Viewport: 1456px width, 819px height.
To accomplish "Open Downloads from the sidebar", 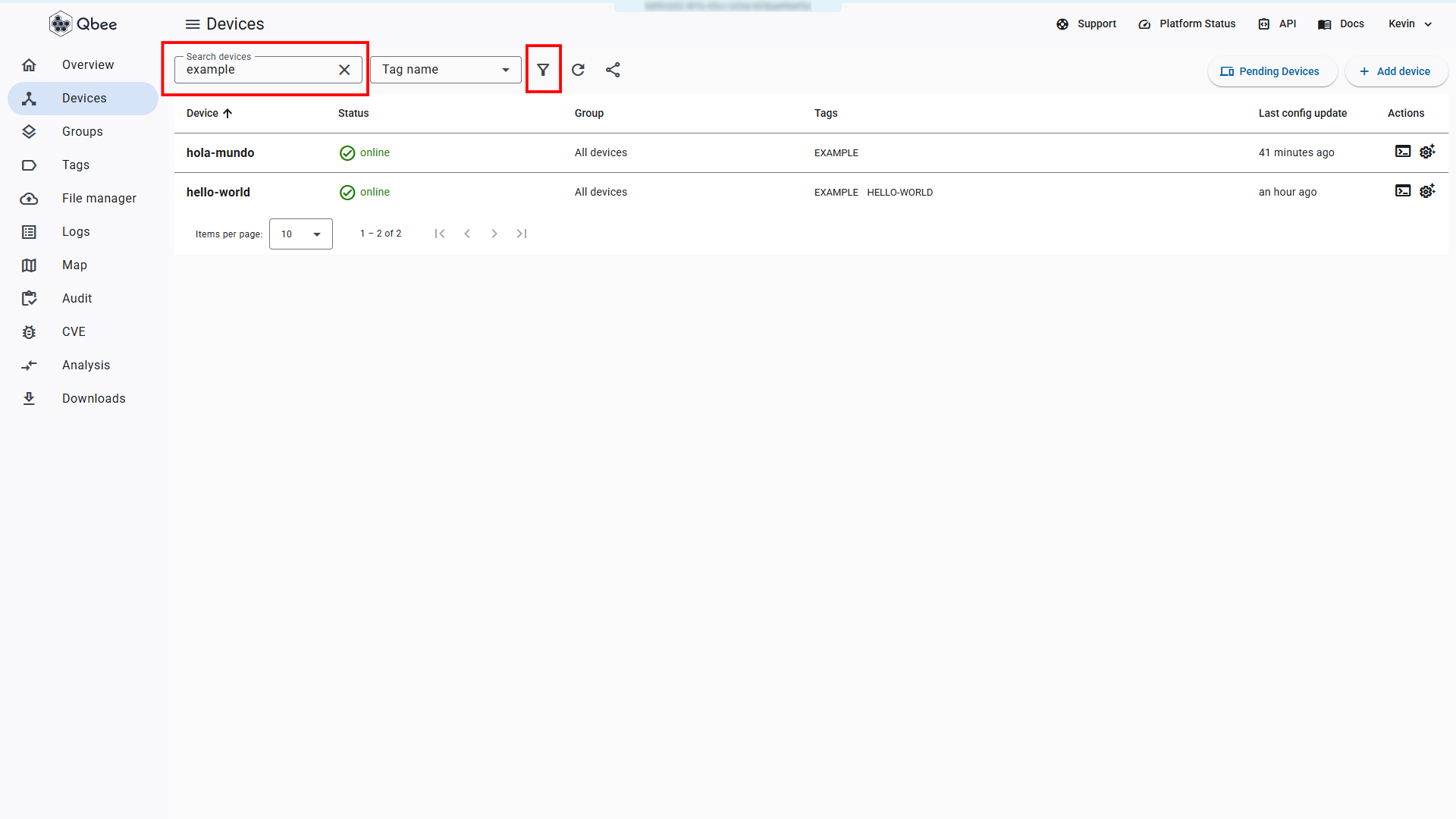I will pyautogui.click(x=83, y=399).
